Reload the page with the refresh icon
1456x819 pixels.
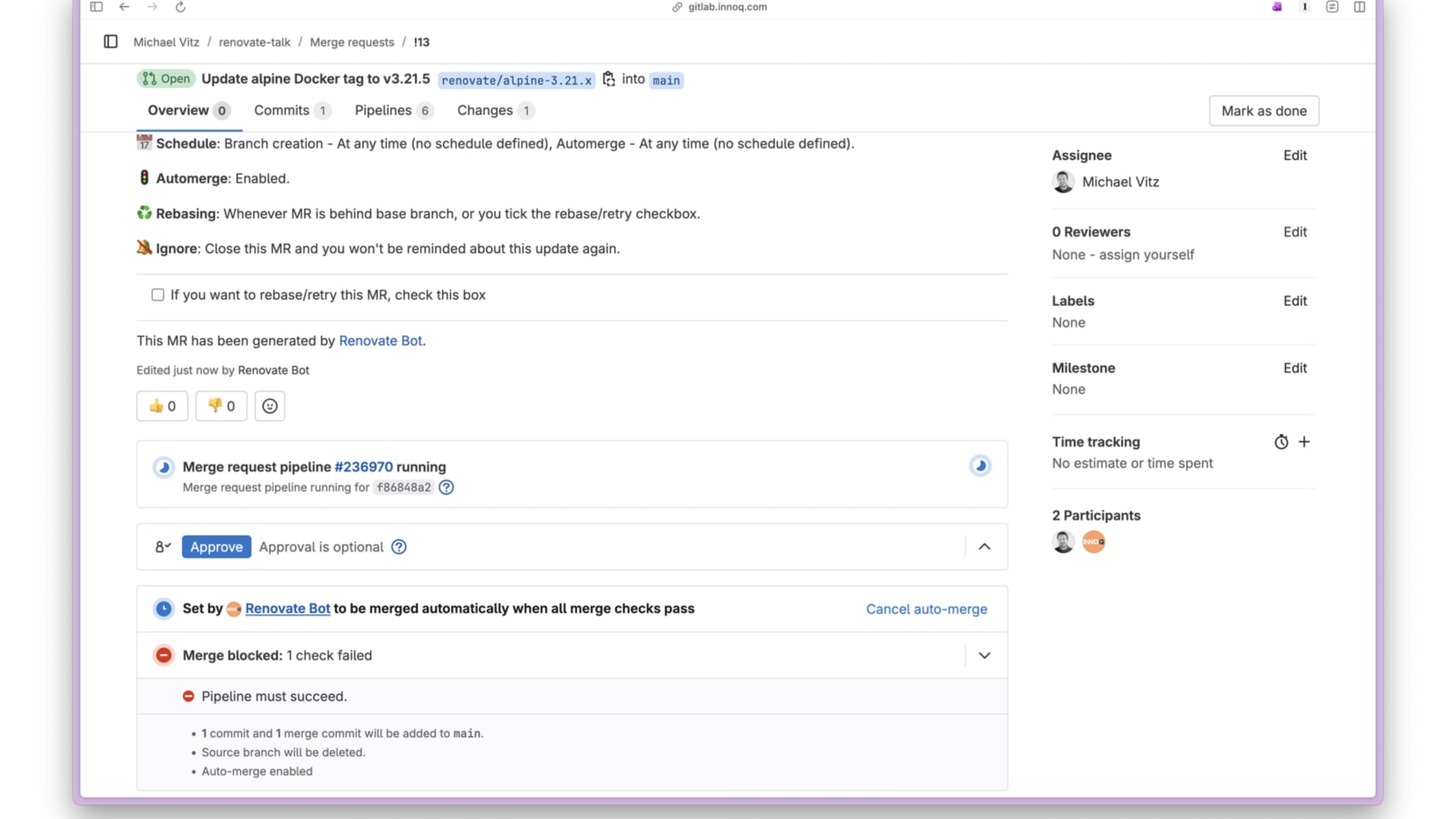(x=180, y=7)
